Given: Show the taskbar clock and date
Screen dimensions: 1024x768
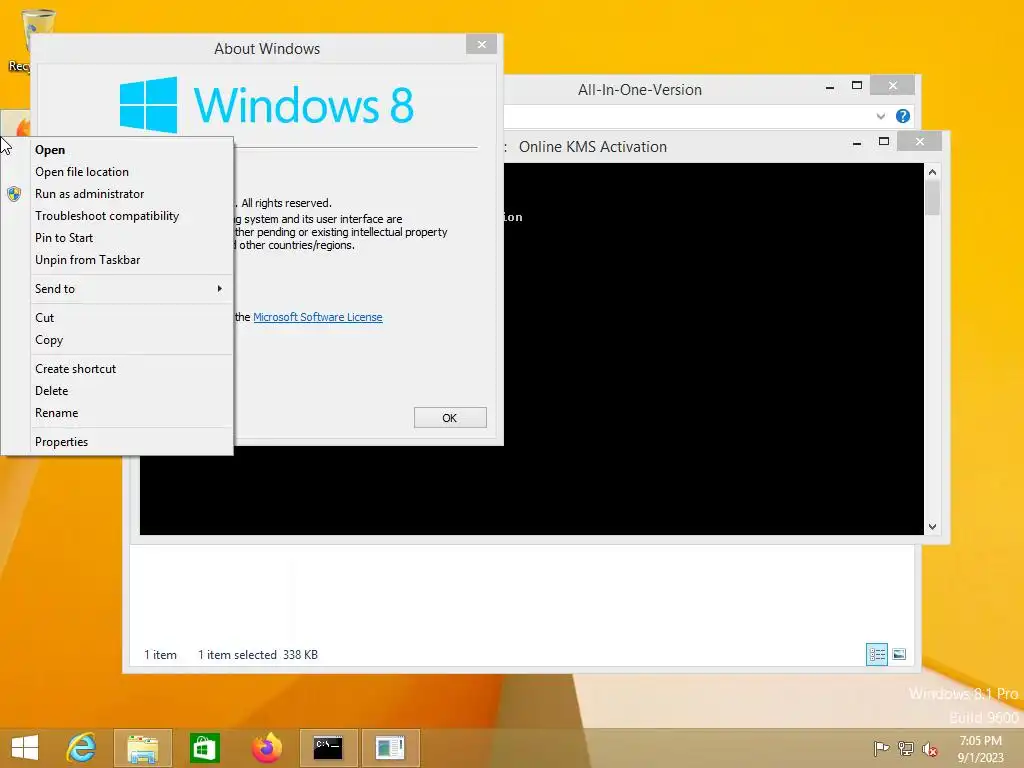Looking at the screenshot, I should (x=980, y=749).
